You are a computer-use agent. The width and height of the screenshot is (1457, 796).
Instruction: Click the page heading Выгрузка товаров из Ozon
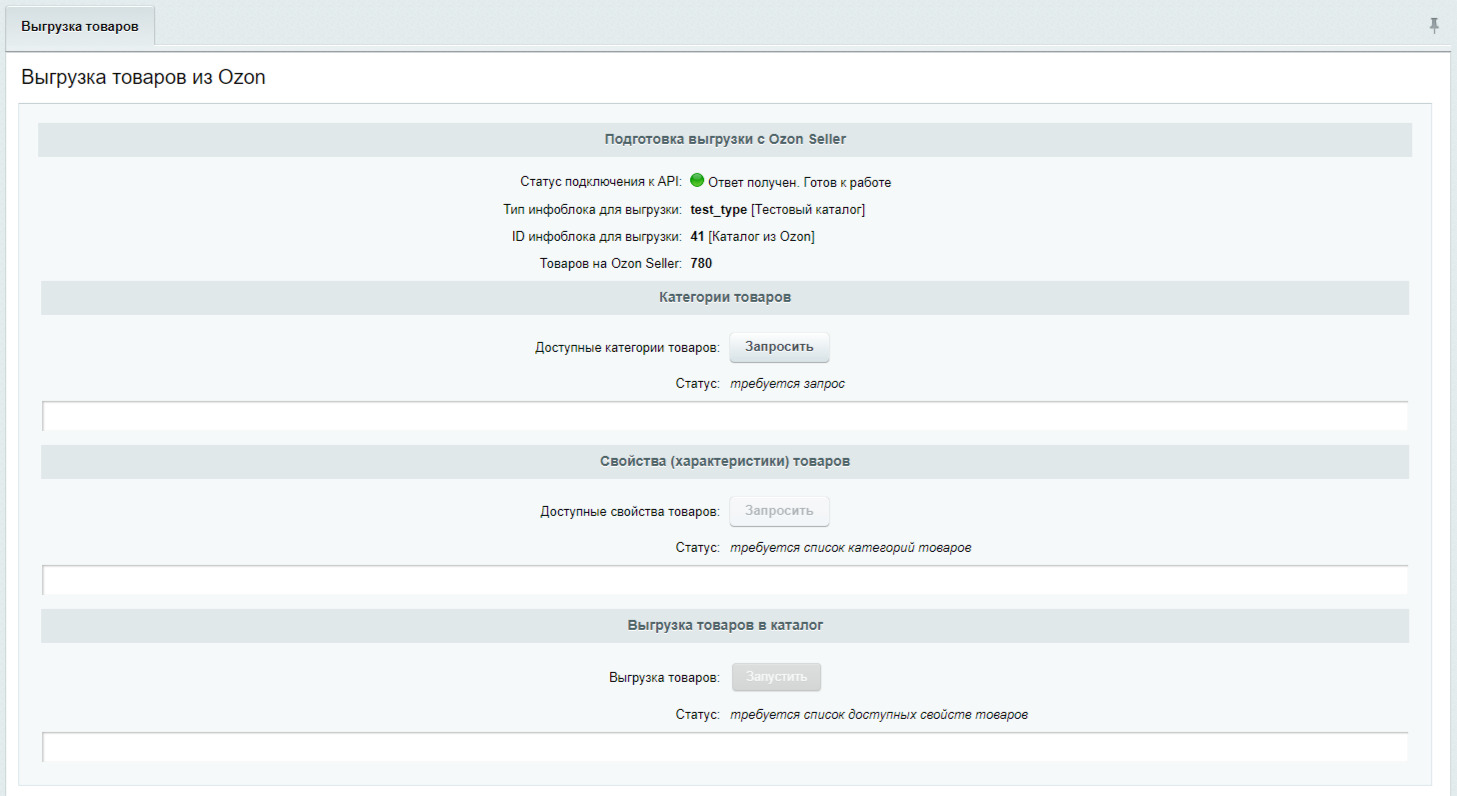143,77
